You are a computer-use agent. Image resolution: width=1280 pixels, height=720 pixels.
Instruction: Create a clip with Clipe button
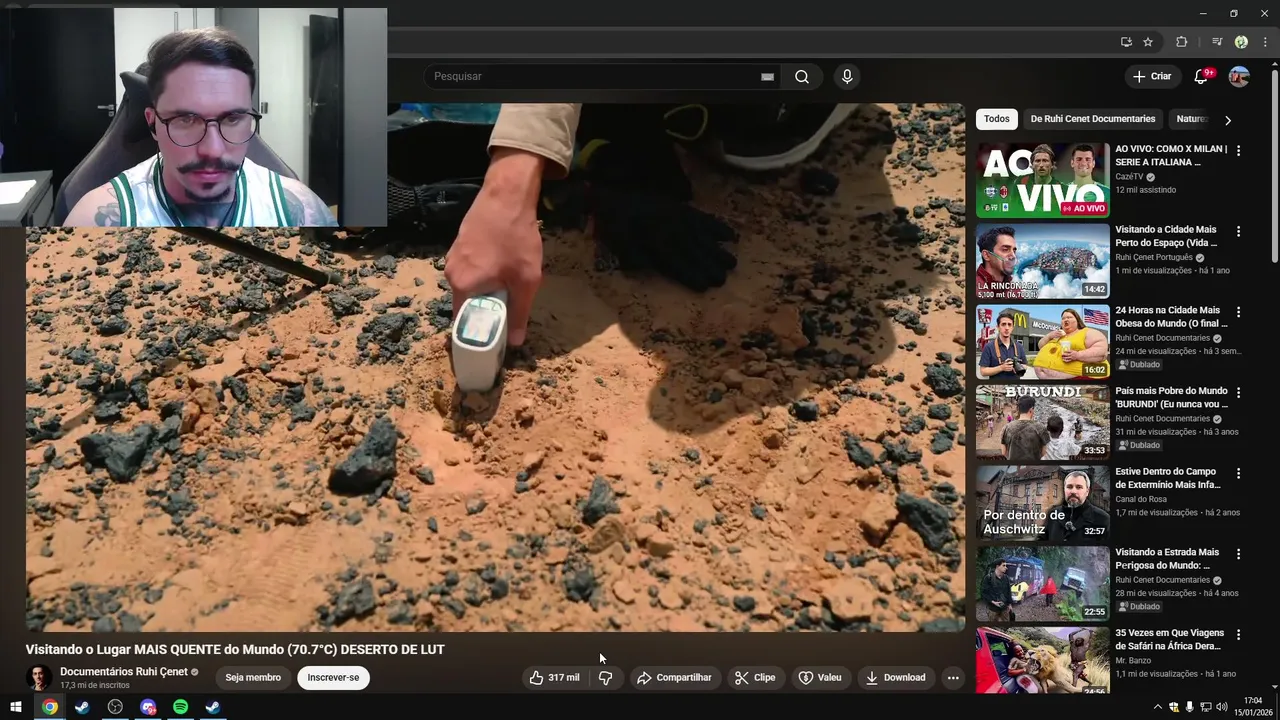point(755,678)
